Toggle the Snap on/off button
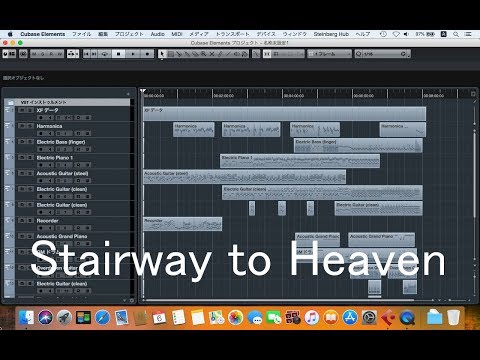 (267, 54)
